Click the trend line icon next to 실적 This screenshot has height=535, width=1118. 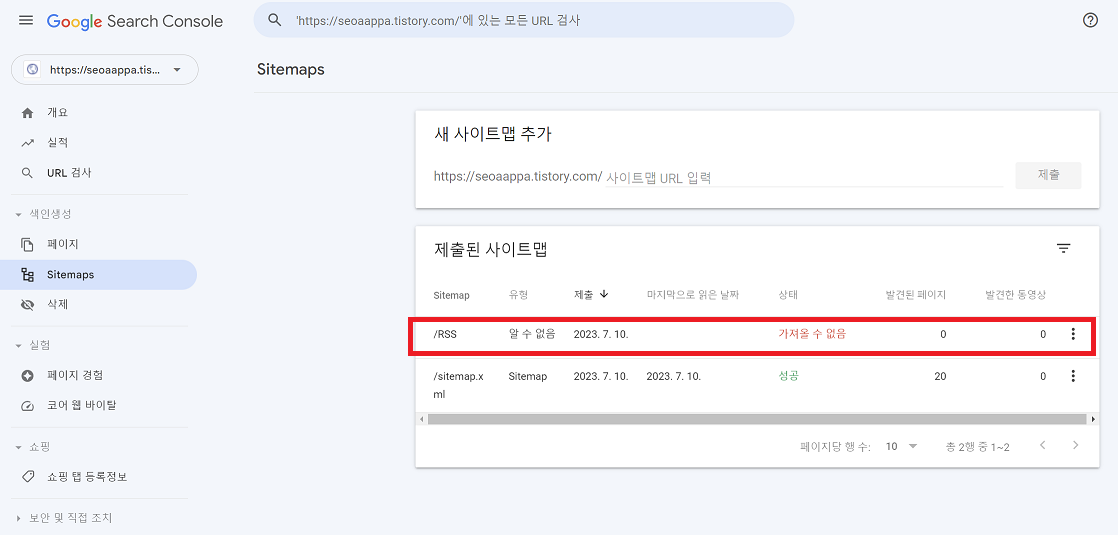pos(28,143)
